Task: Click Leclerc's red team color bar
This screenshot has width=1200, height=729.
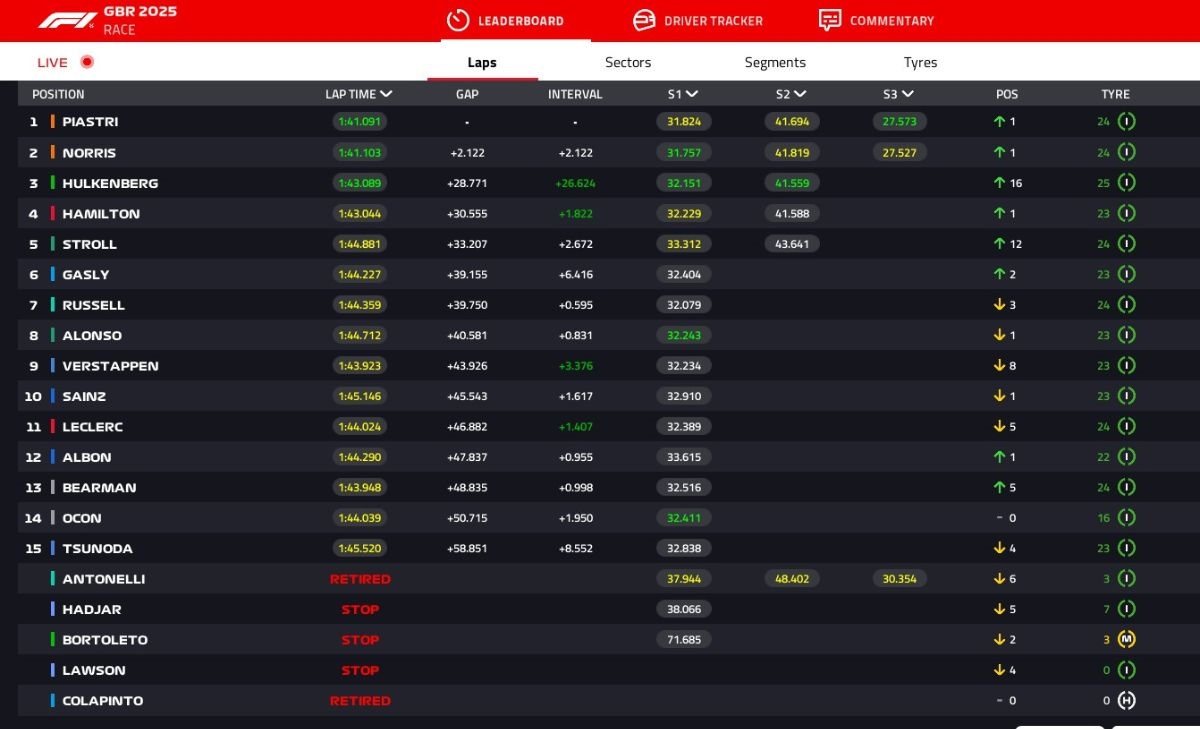Action: pyautogui.click(x=52, y=427)
